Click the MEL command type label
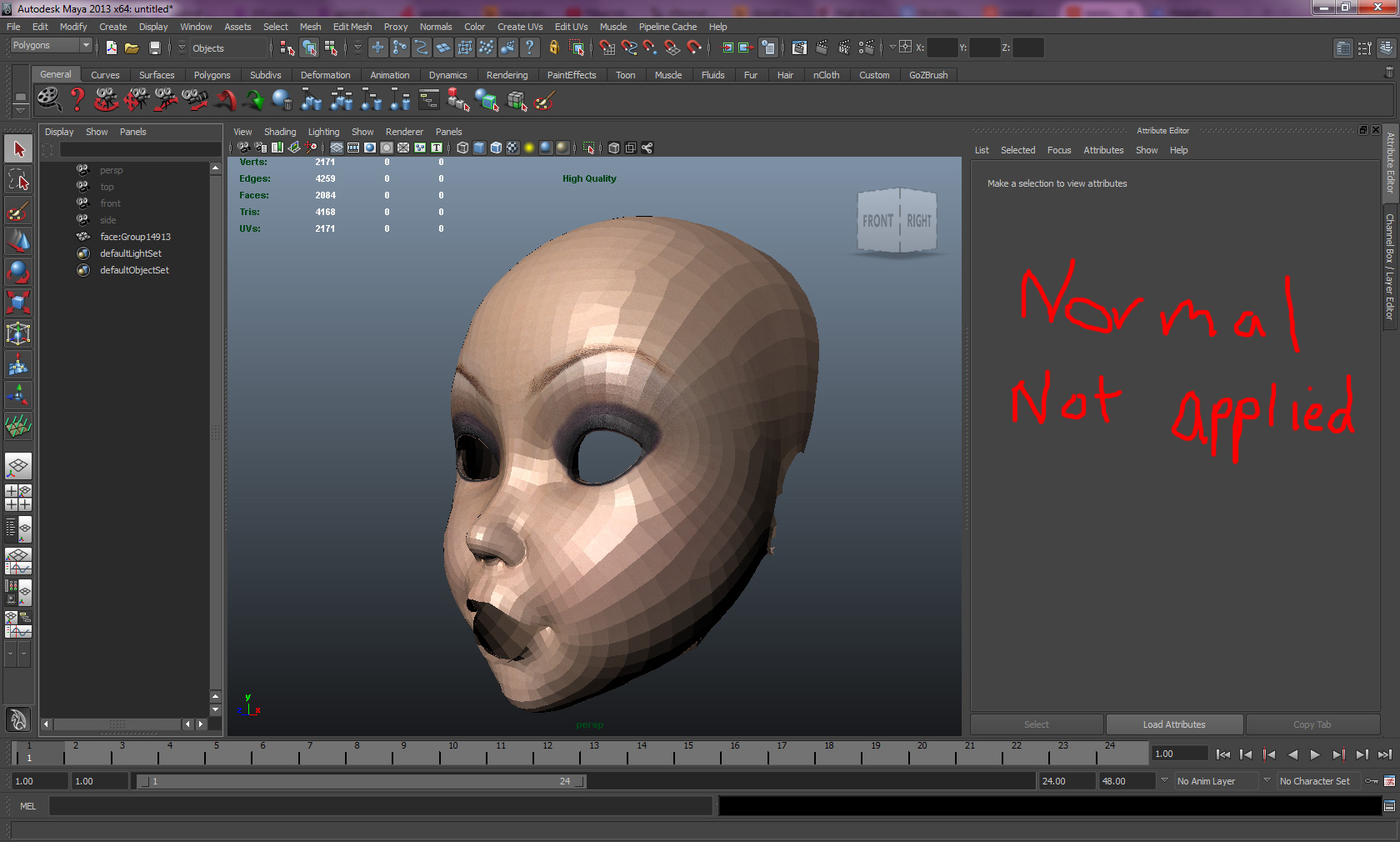 (28, 806)
